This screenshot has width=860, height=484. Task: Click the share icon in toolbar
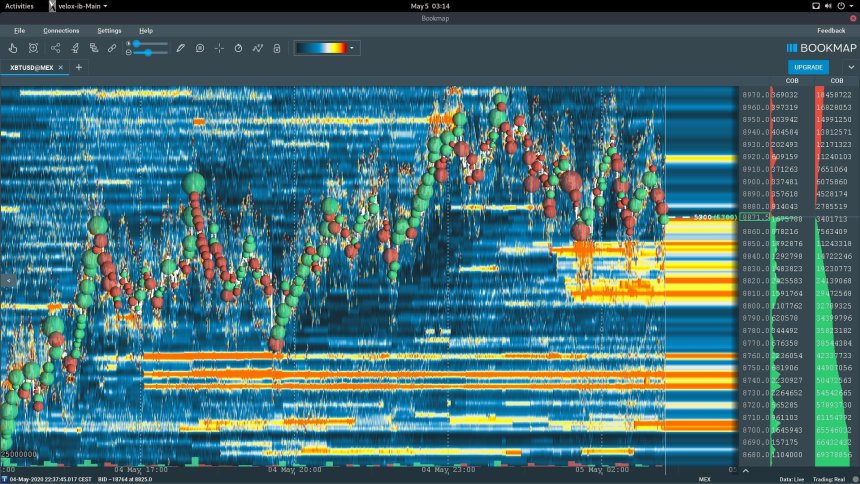tap(55, 47)
